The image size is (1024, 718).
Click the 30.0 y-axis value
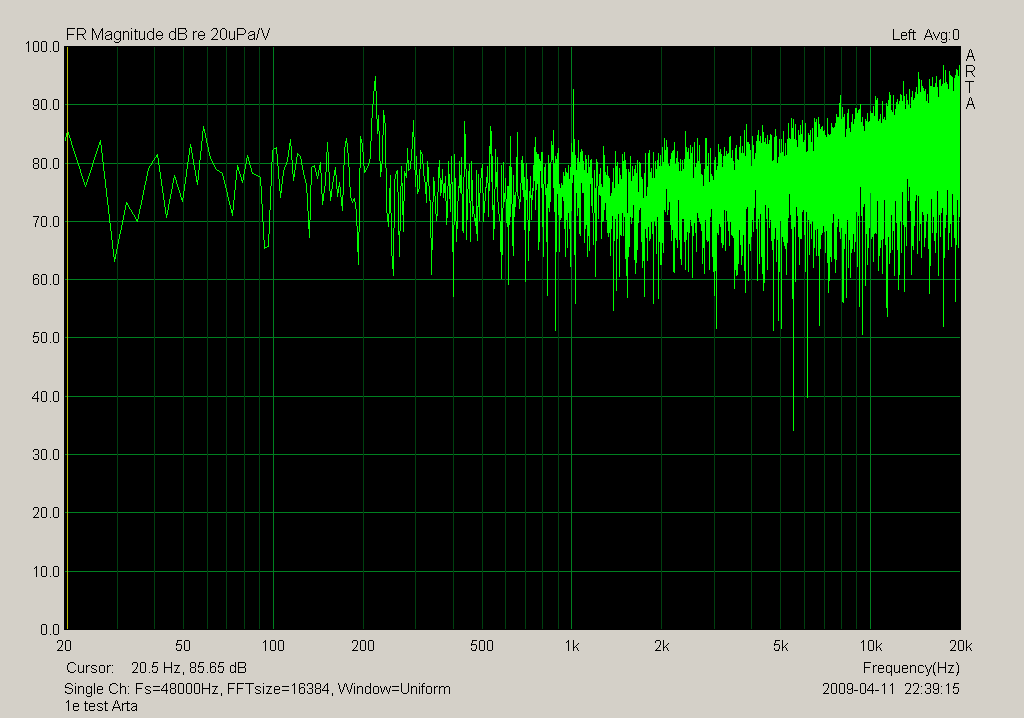coord(46,455)
